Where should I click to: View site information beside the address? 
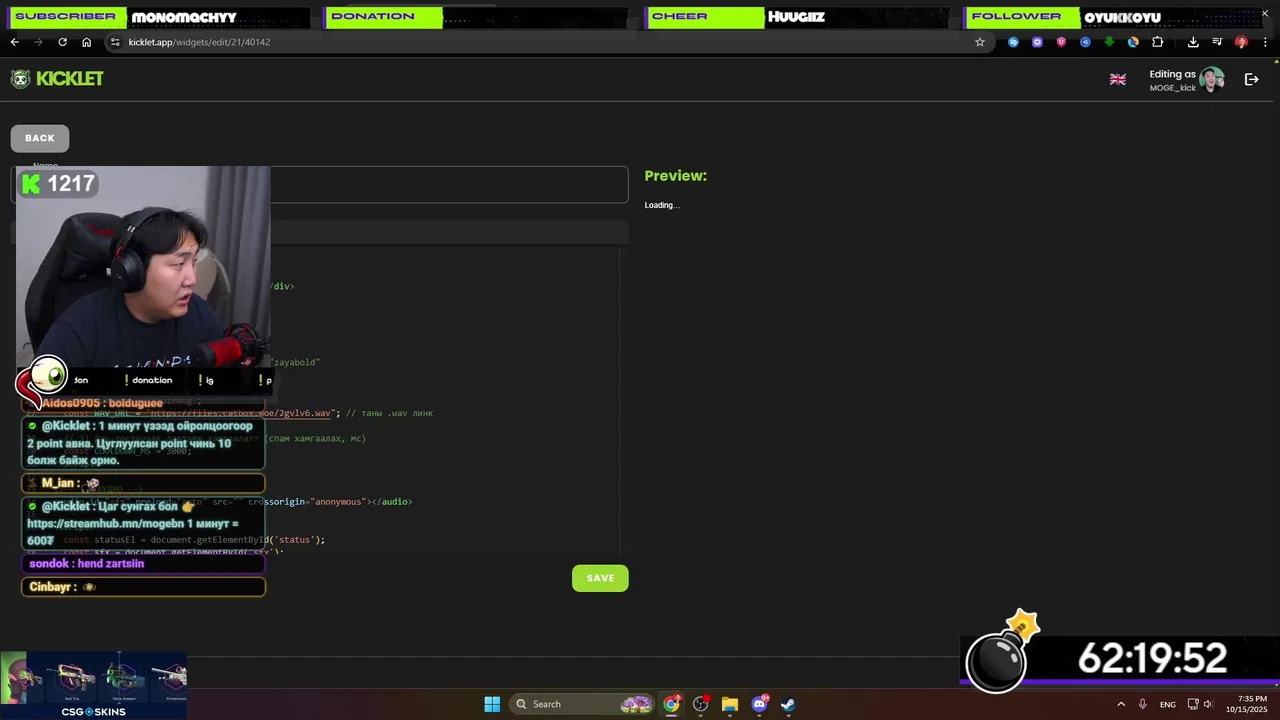click(x=115, y=42)
